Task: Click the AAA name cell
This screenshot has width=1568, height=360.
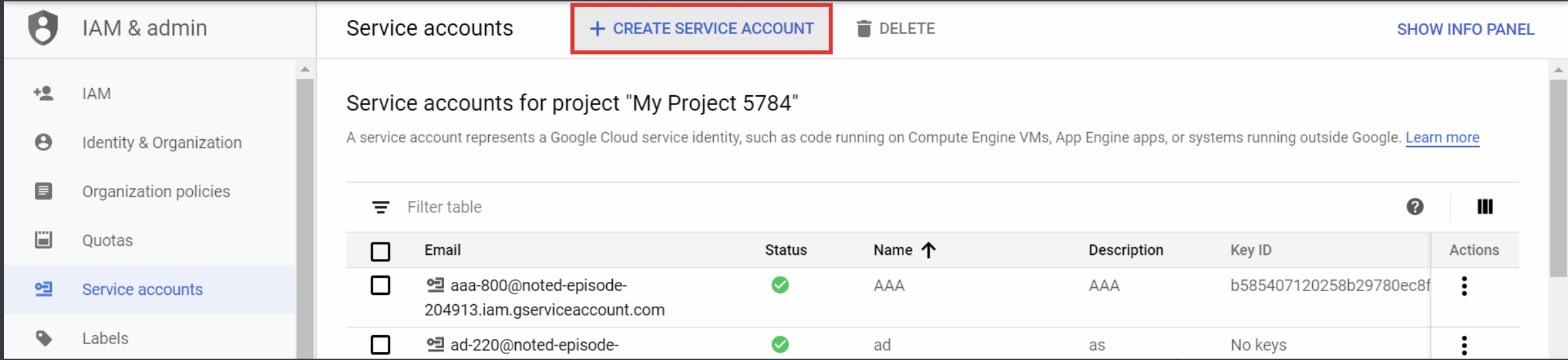Action: point(889,286)
